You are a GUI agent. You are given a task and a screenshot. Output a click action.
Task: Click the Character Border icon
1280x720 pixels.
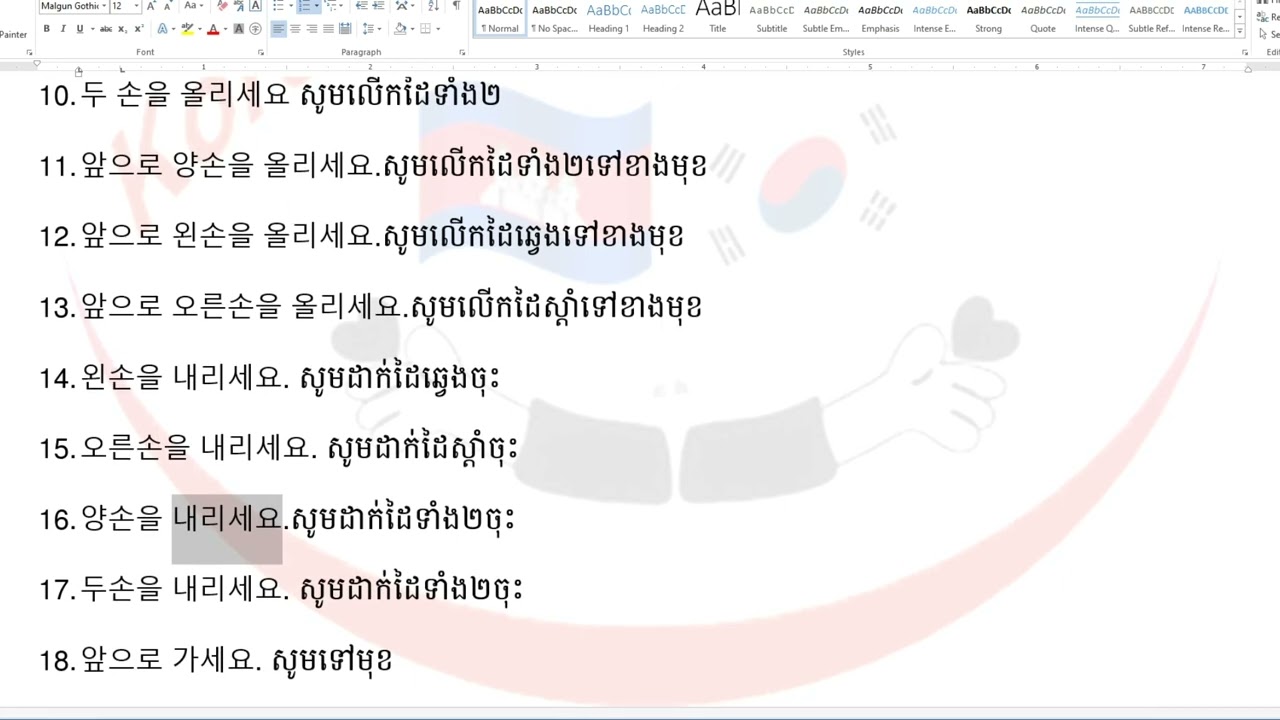coord(255,6)
